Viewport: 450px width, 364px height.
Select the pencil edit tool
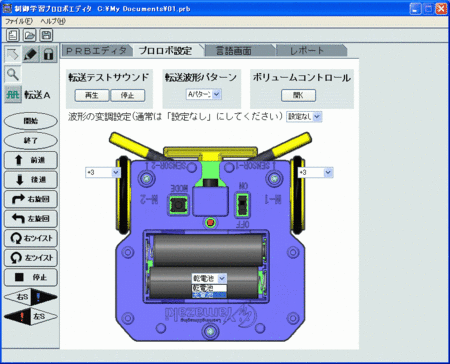[x=31, y=54]
